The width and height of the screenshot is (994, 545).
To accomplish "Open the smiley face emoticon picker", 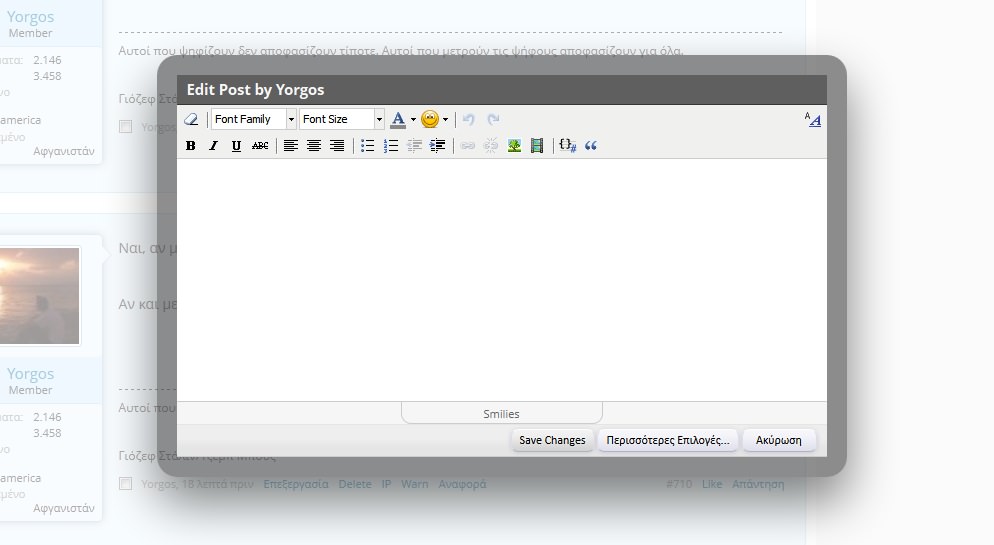I will (x=430, y=119).
